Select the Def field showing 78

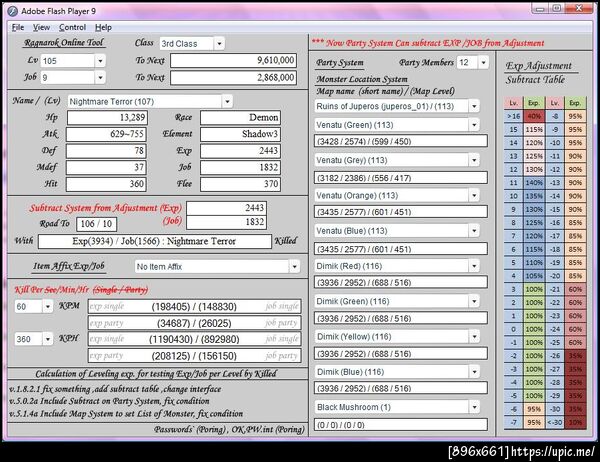106,151
